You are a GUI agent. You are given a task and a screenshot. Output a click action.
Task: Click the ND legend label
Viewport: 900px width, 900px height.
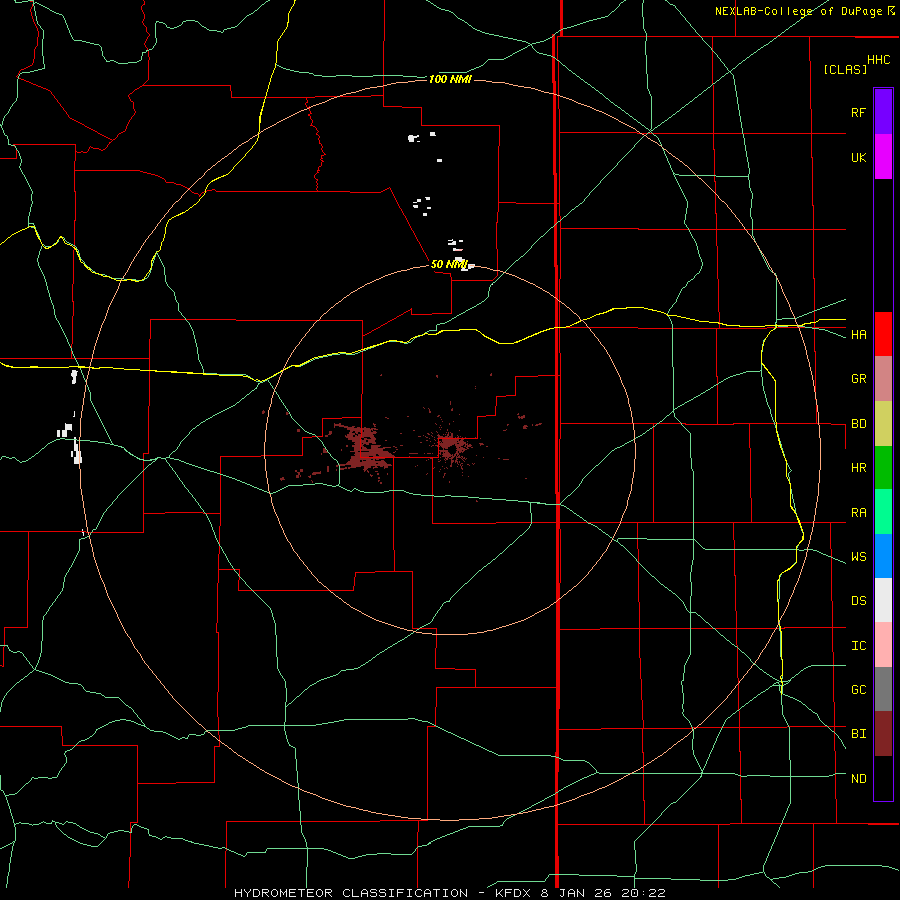tap(858, 779)
